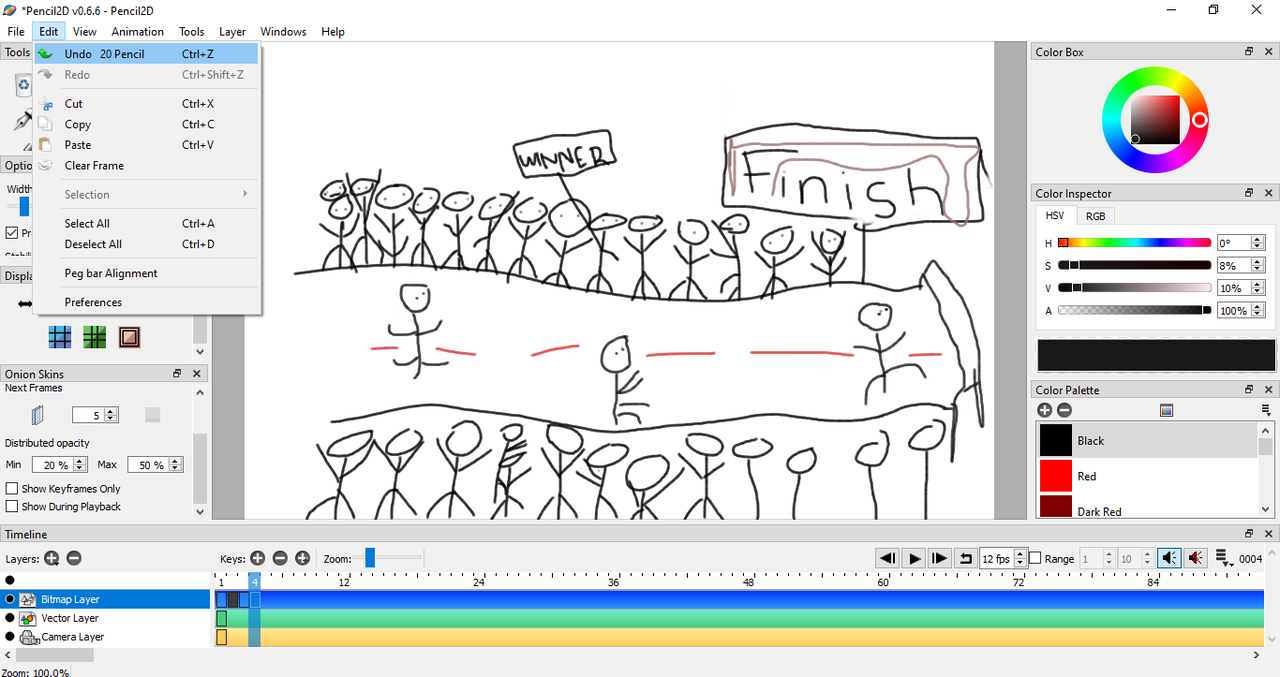Viewport: 1280px width, 677px height.
Task: Adjust the timeline Zoom slider
Action: pyautogui.click(x=370, y=558)
